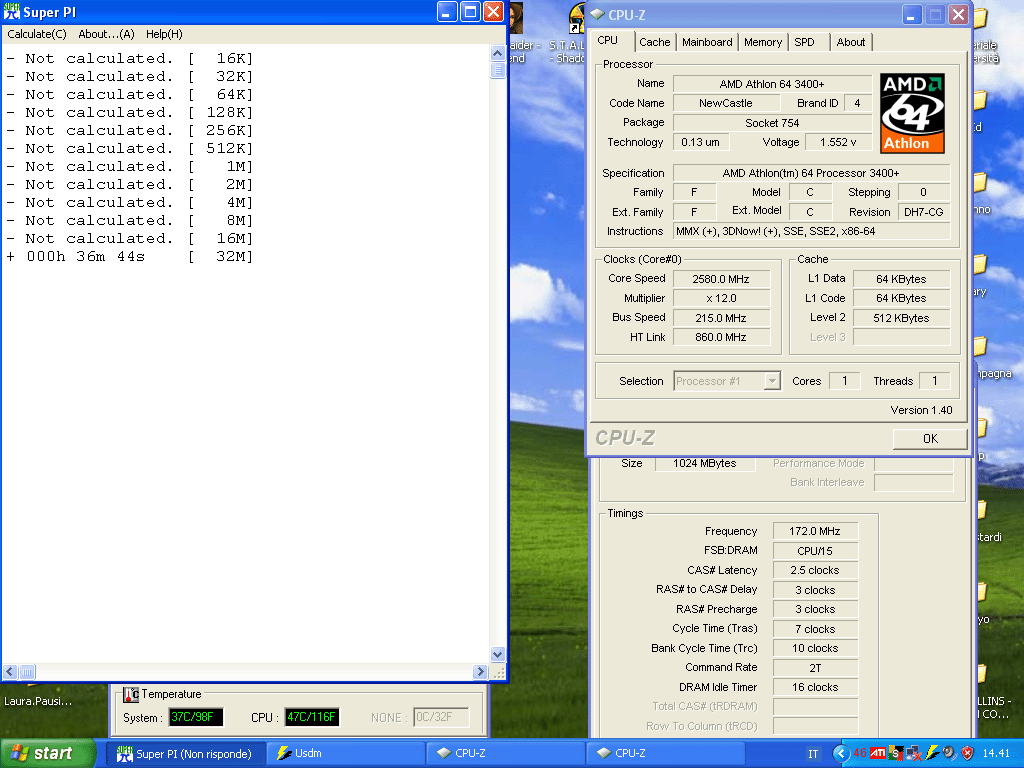
Task: Open the speaker volume tray icon
Action: (x=950, y=753)
